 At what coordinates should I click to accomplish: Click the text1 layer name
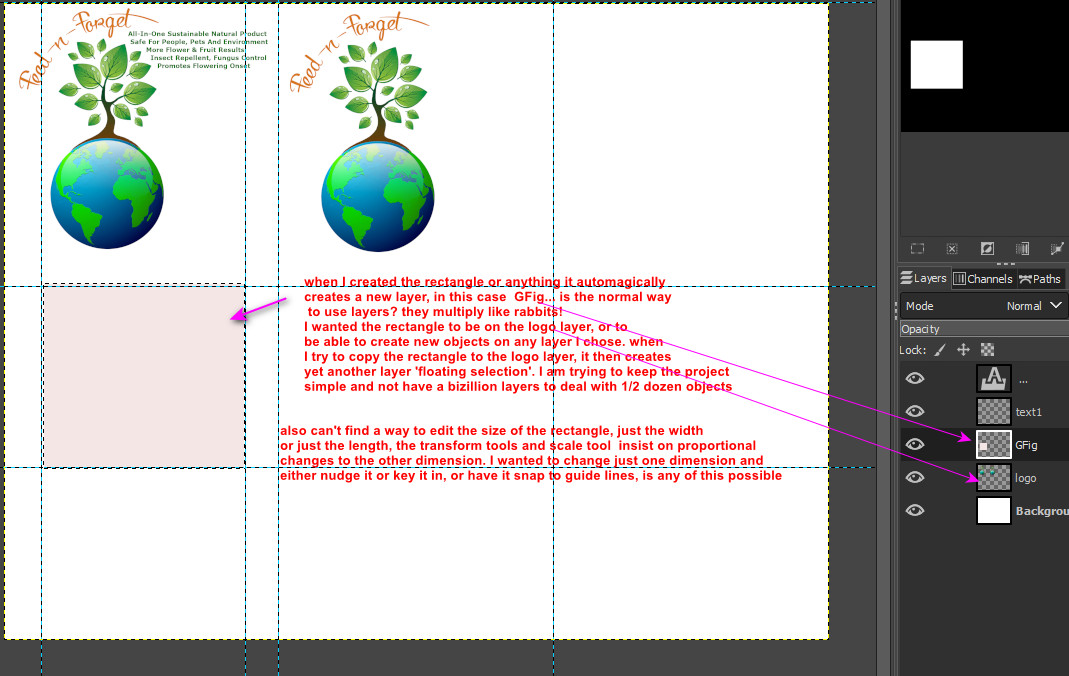1028,412
